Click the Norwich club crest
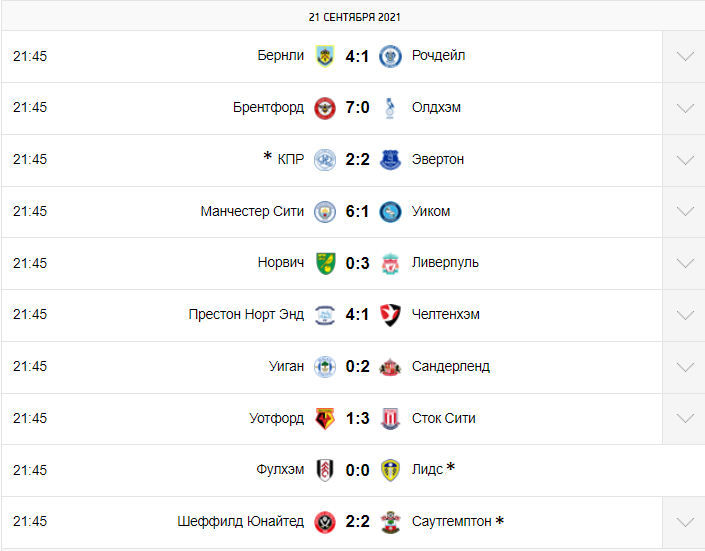 (325, 263)
